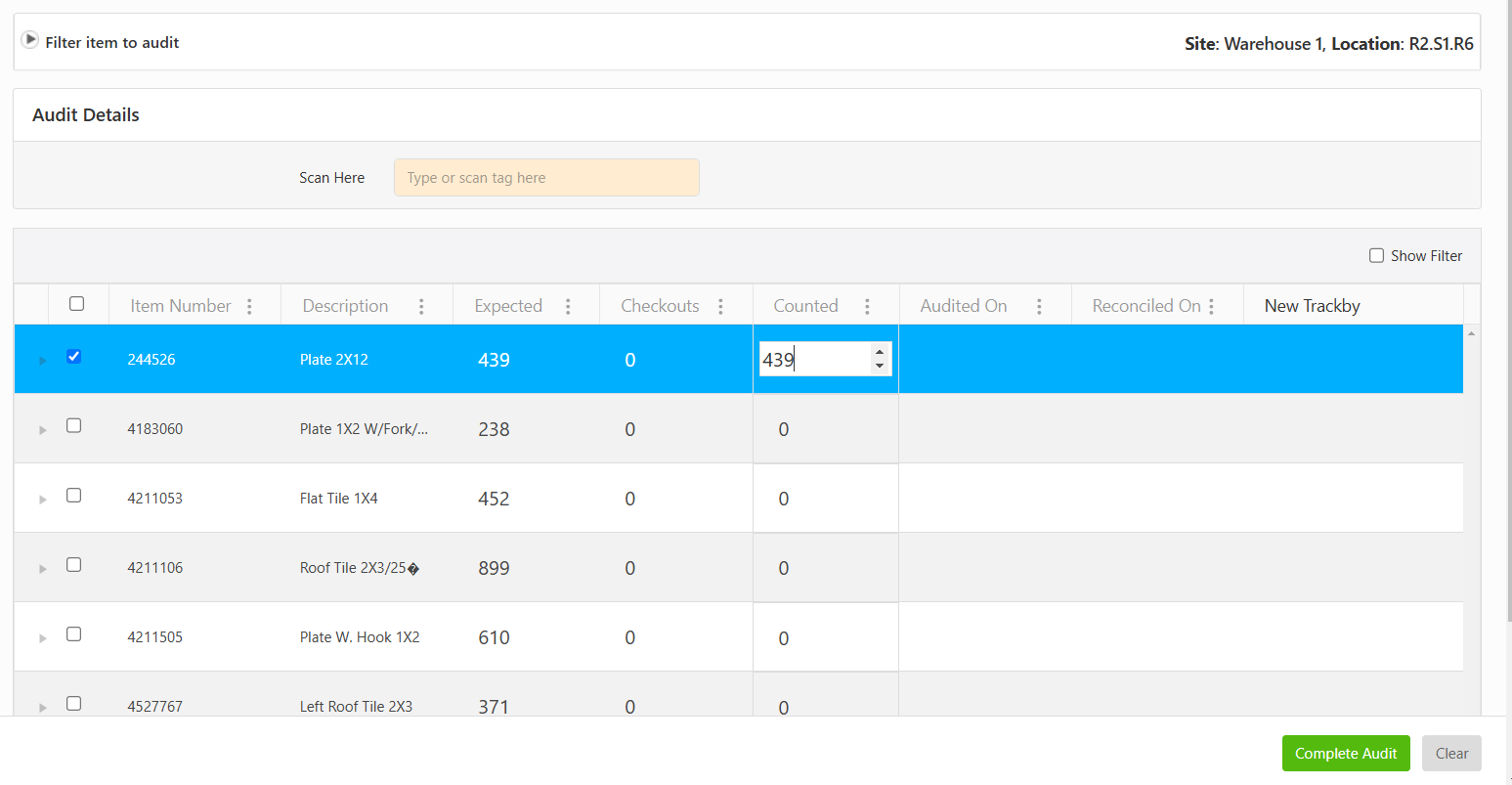Open Counted column options menu

pyautogui.click(x=867, y=306)
